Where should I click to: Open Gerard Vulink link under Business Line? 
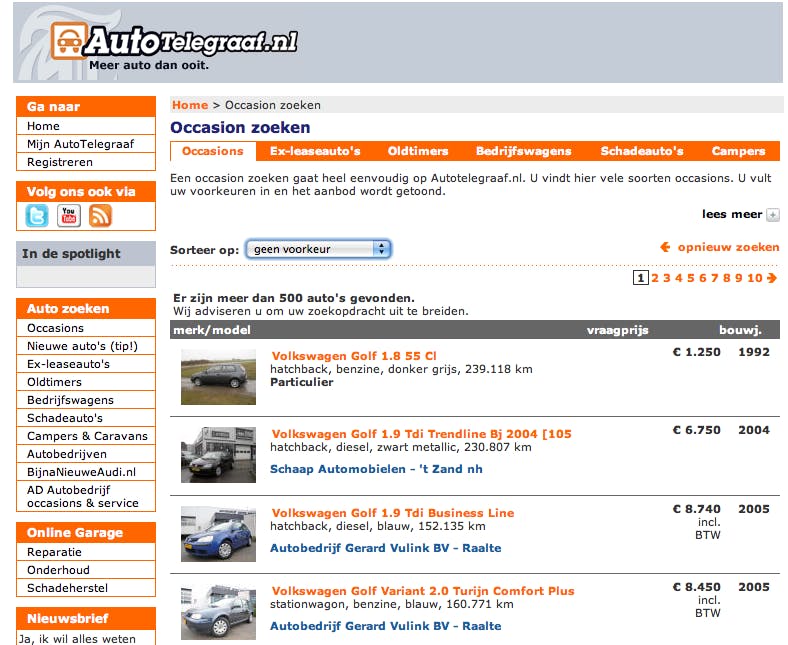(386, 548)
